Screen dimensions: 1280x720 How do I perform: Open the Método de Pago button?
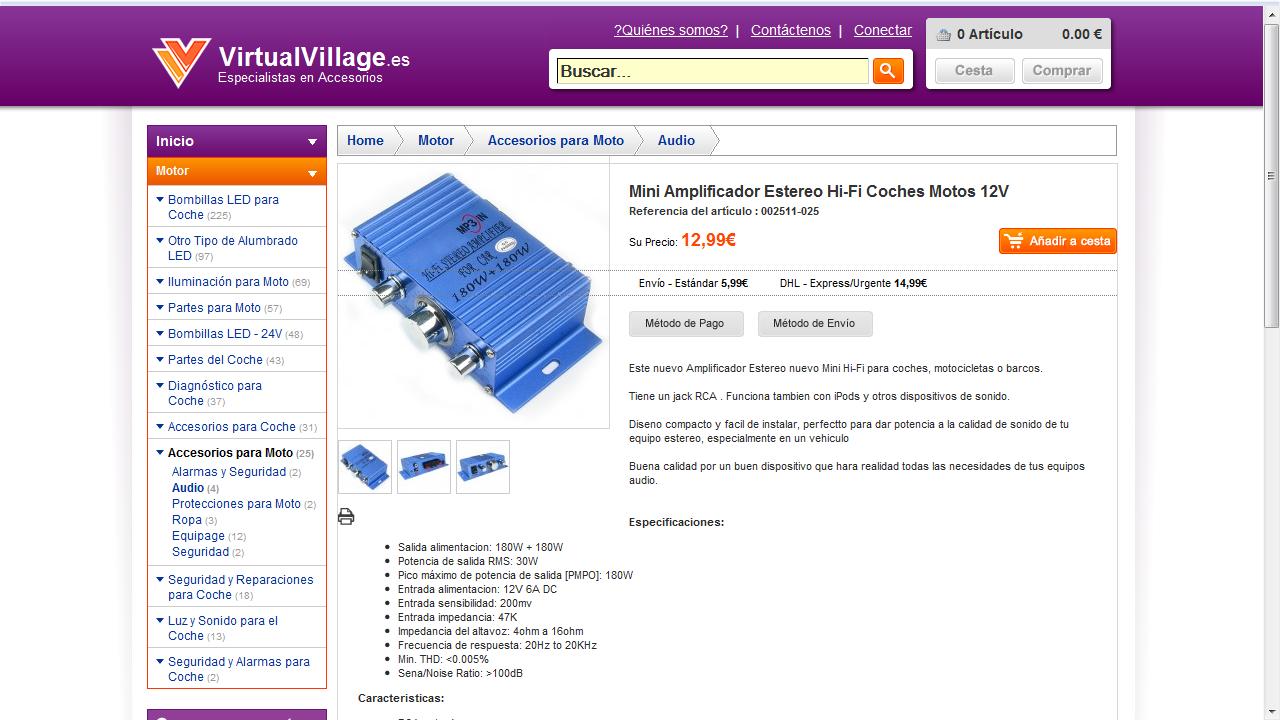coord(685,324)
